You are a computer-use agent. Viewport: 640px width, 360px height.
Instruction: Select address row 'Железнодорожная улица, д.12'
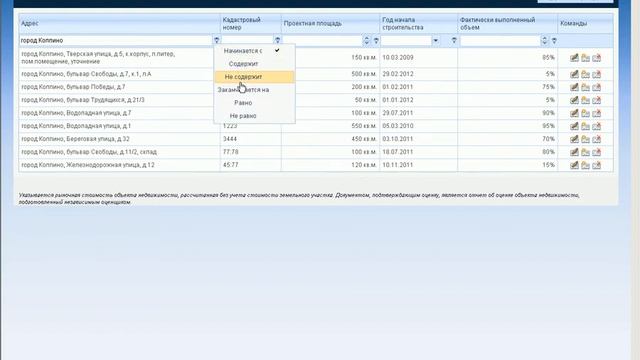(88, 165)
